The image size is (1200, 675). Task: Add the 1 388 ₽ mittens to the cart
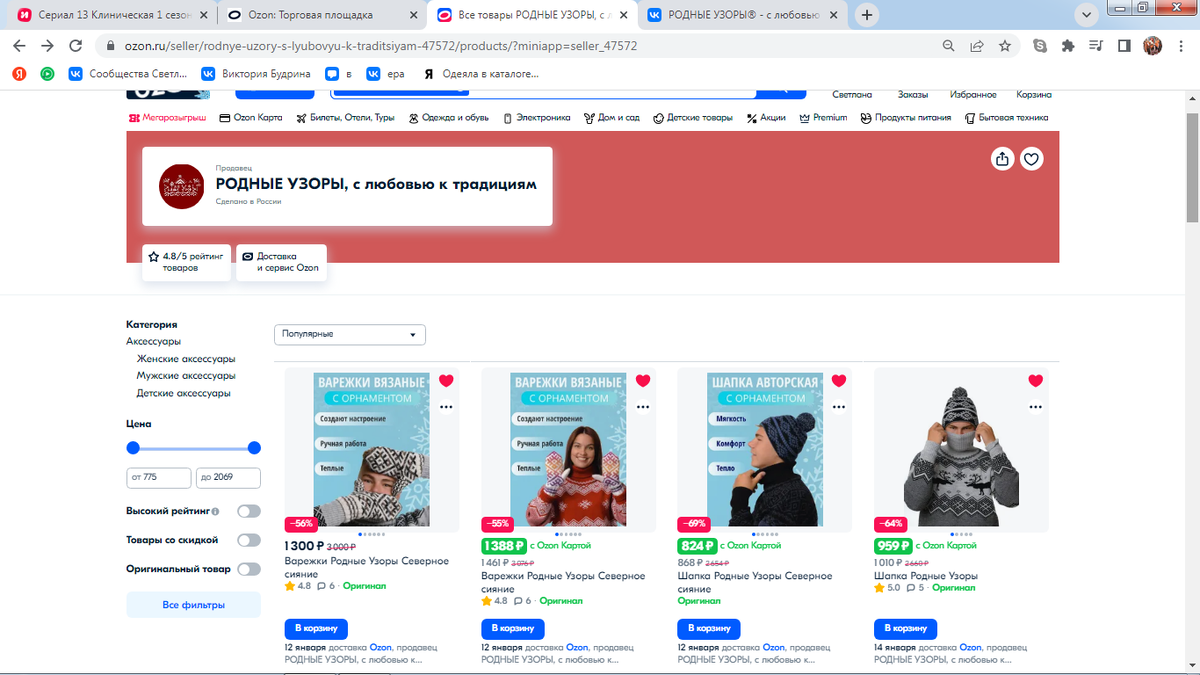pos(512,628)
